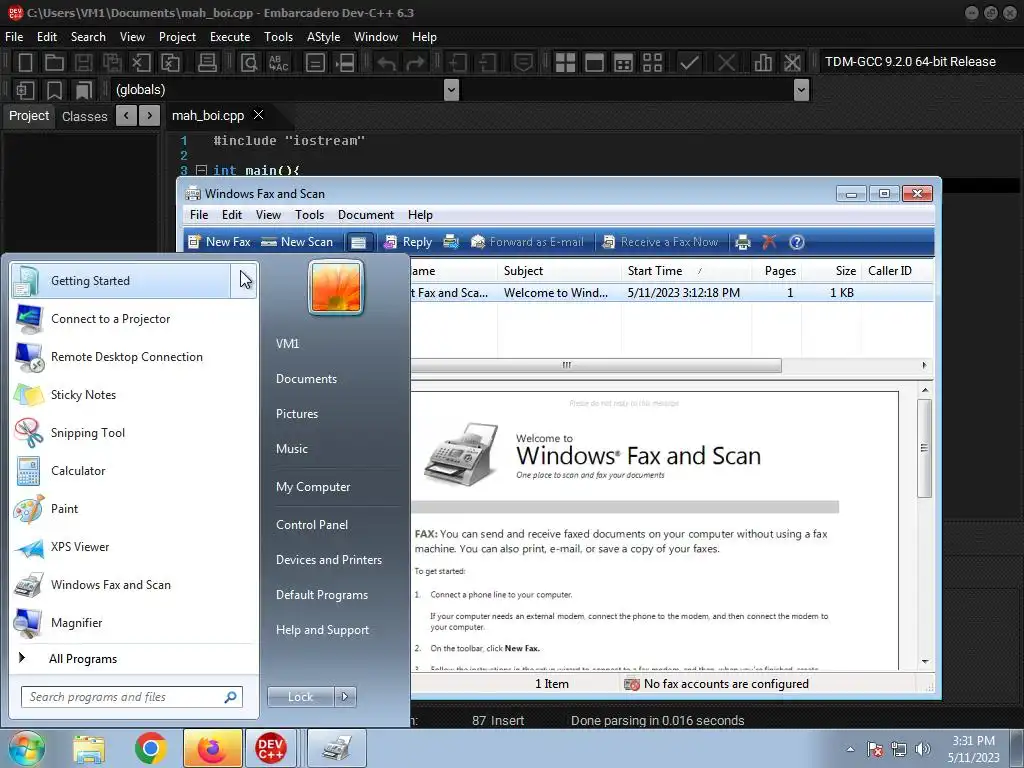This screenshot has height=768, width=1024.
Task: Click the preview pane vertical scrollbar thumb
Action: [x=924, y=448]
